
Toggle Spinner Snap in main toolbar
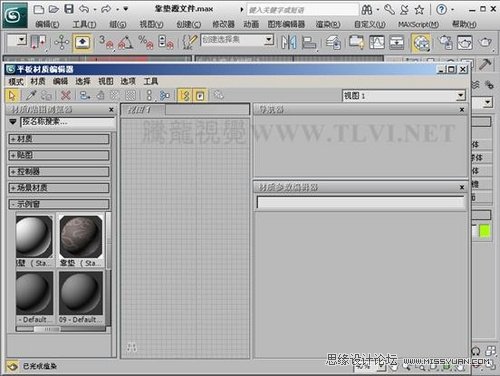(166, 42)
